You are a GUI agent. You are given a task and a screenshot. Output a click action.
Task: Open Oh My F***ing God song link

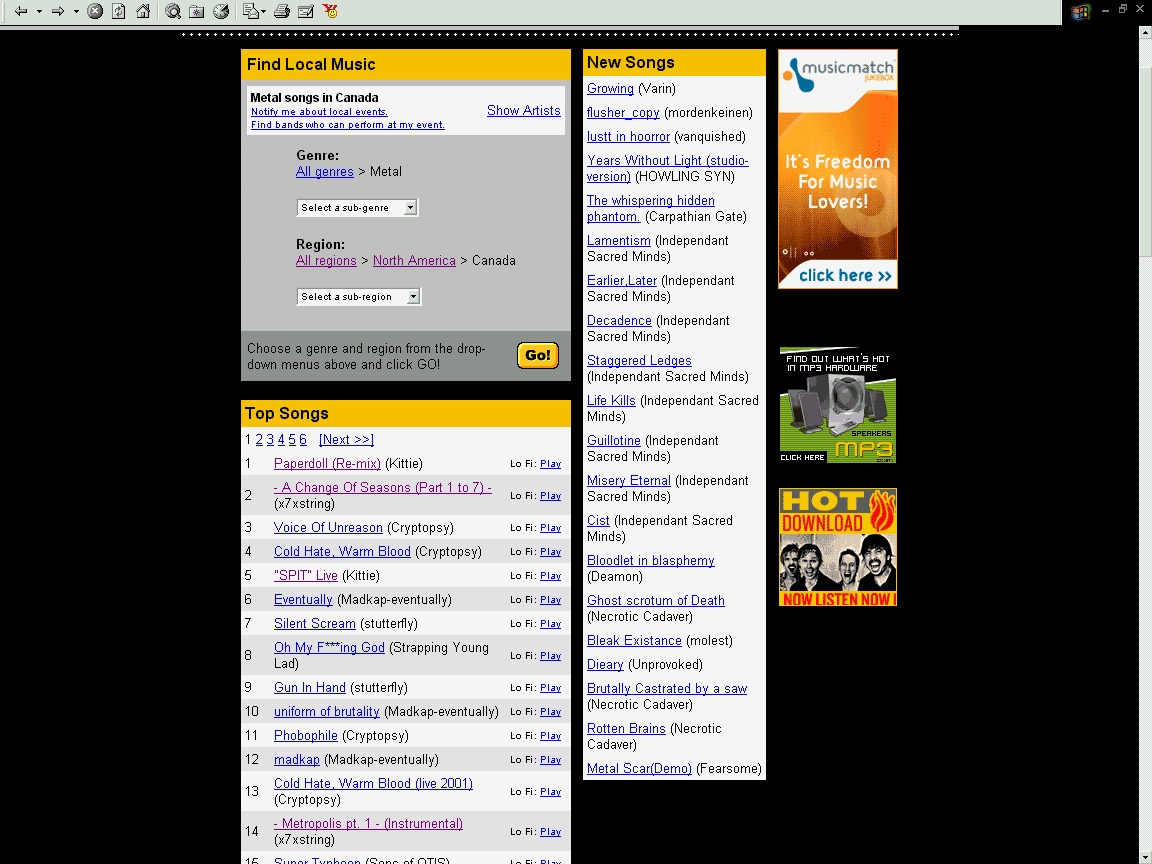point(329,647)
